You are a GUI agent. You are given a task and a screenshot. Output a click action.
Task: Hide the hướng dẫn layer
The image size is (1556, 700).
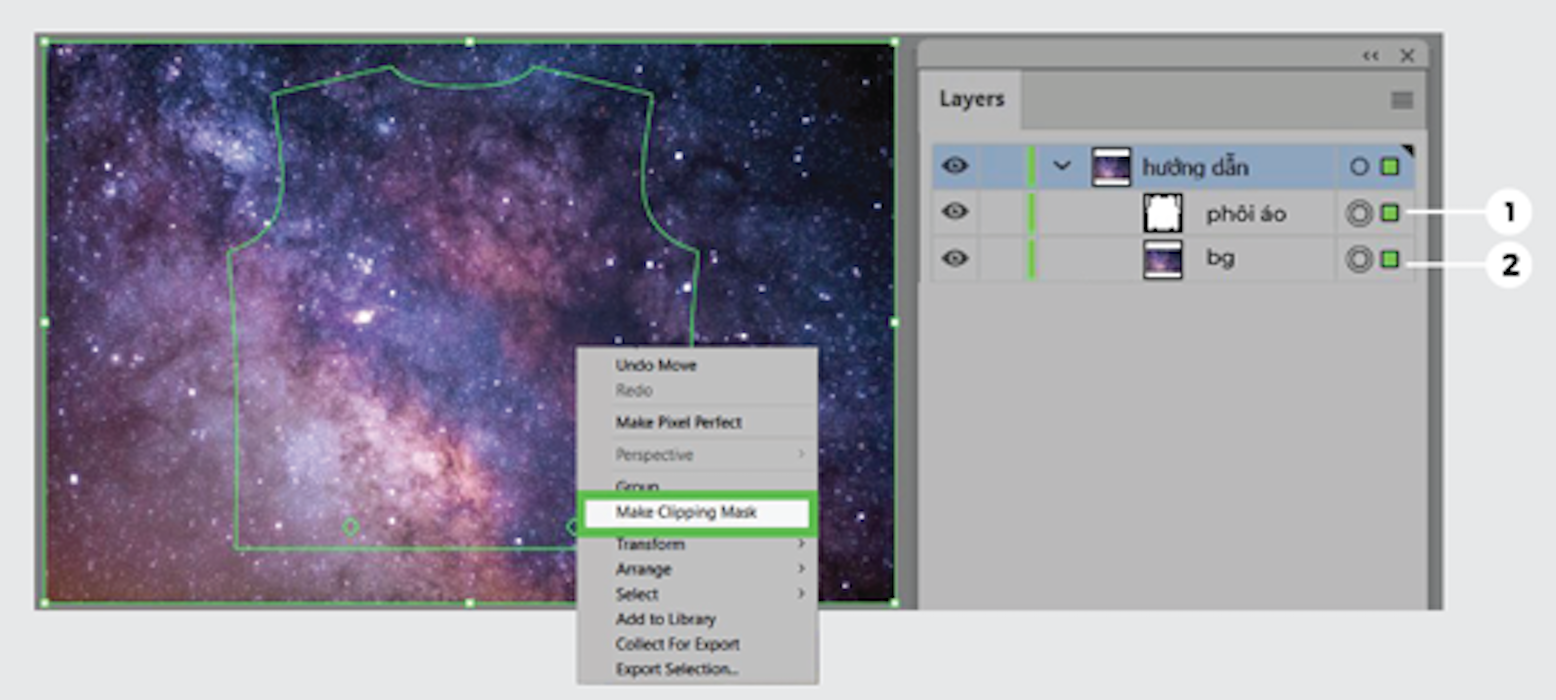[955, 166]
